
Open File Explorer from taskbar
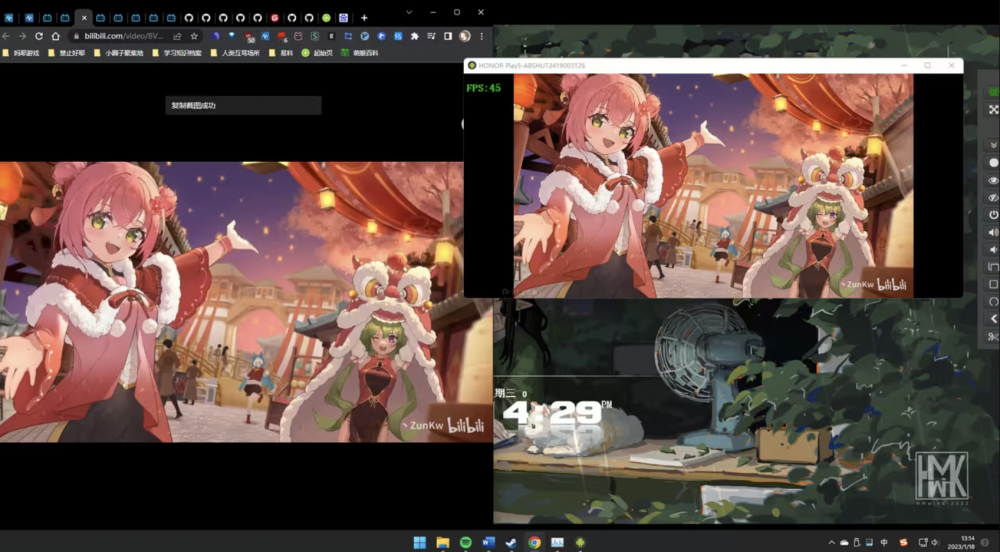[443, 542]
